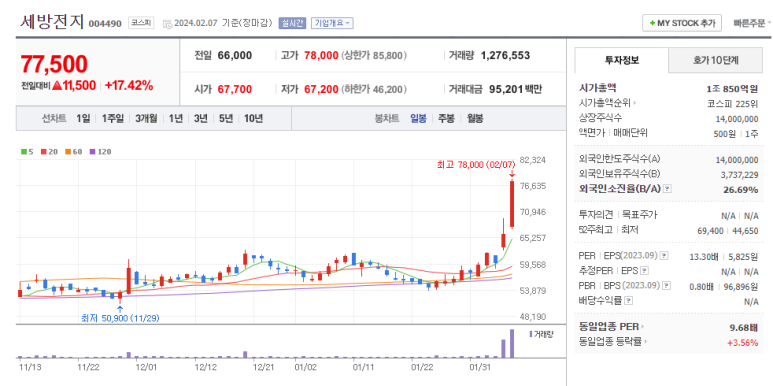Click the 거래량 1,276,553 value

point(505,56)
